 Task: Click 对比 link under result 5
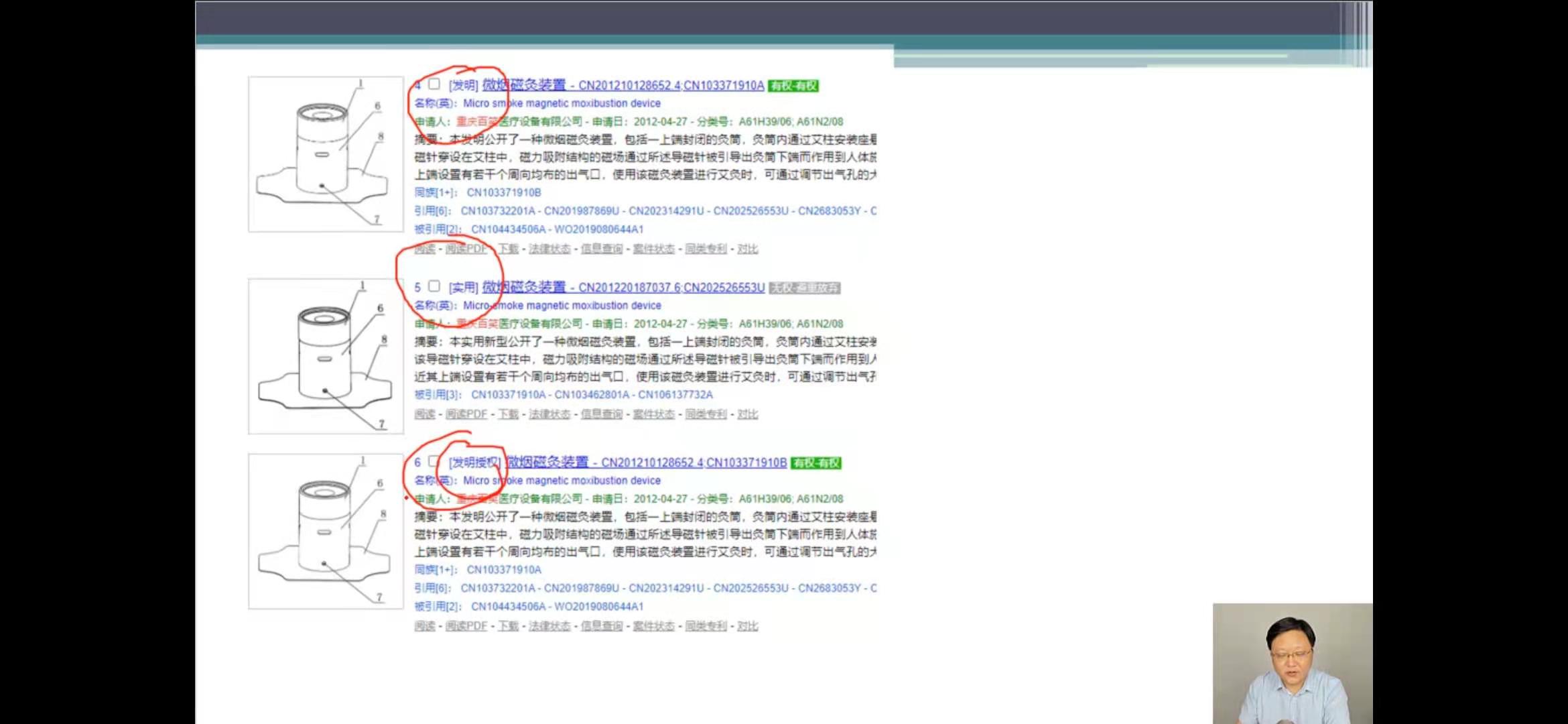pos(747,414)
